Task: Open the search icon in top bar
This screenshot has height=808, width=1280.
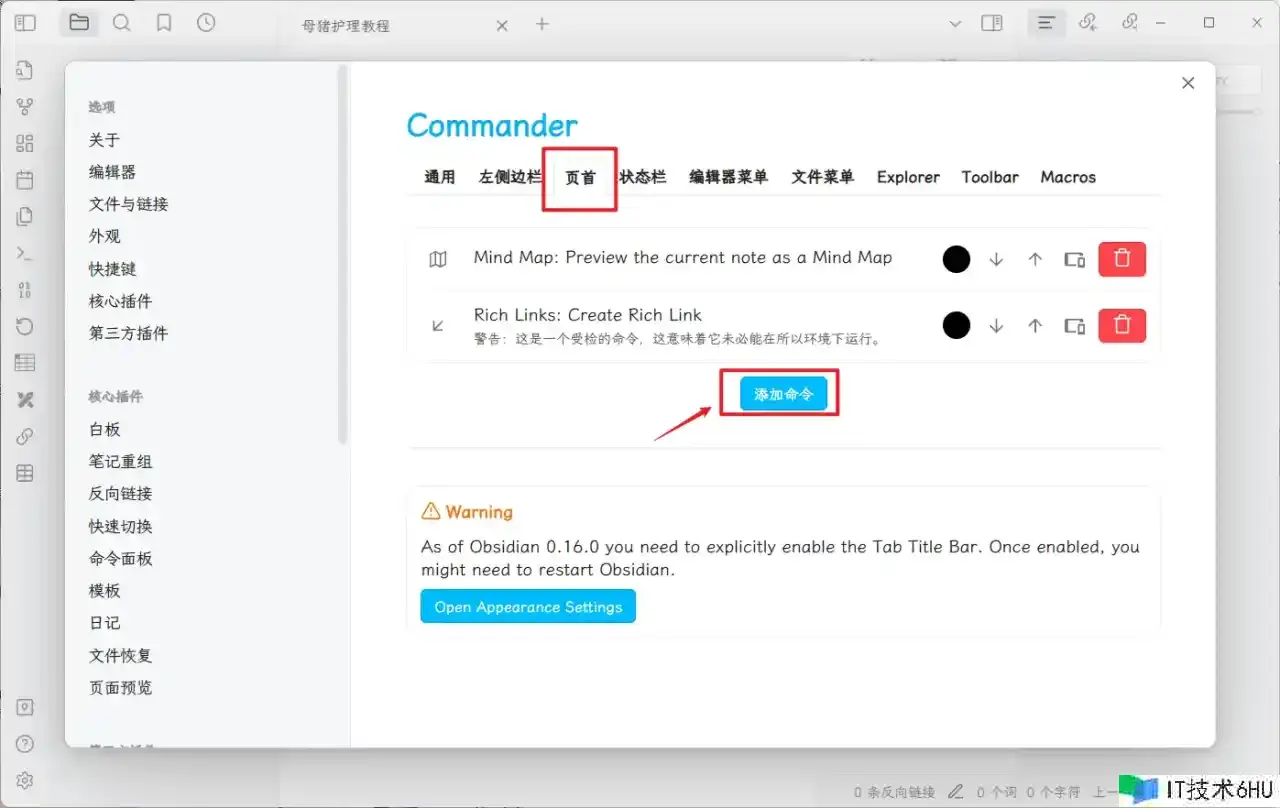Action: (x=122, y=23)
